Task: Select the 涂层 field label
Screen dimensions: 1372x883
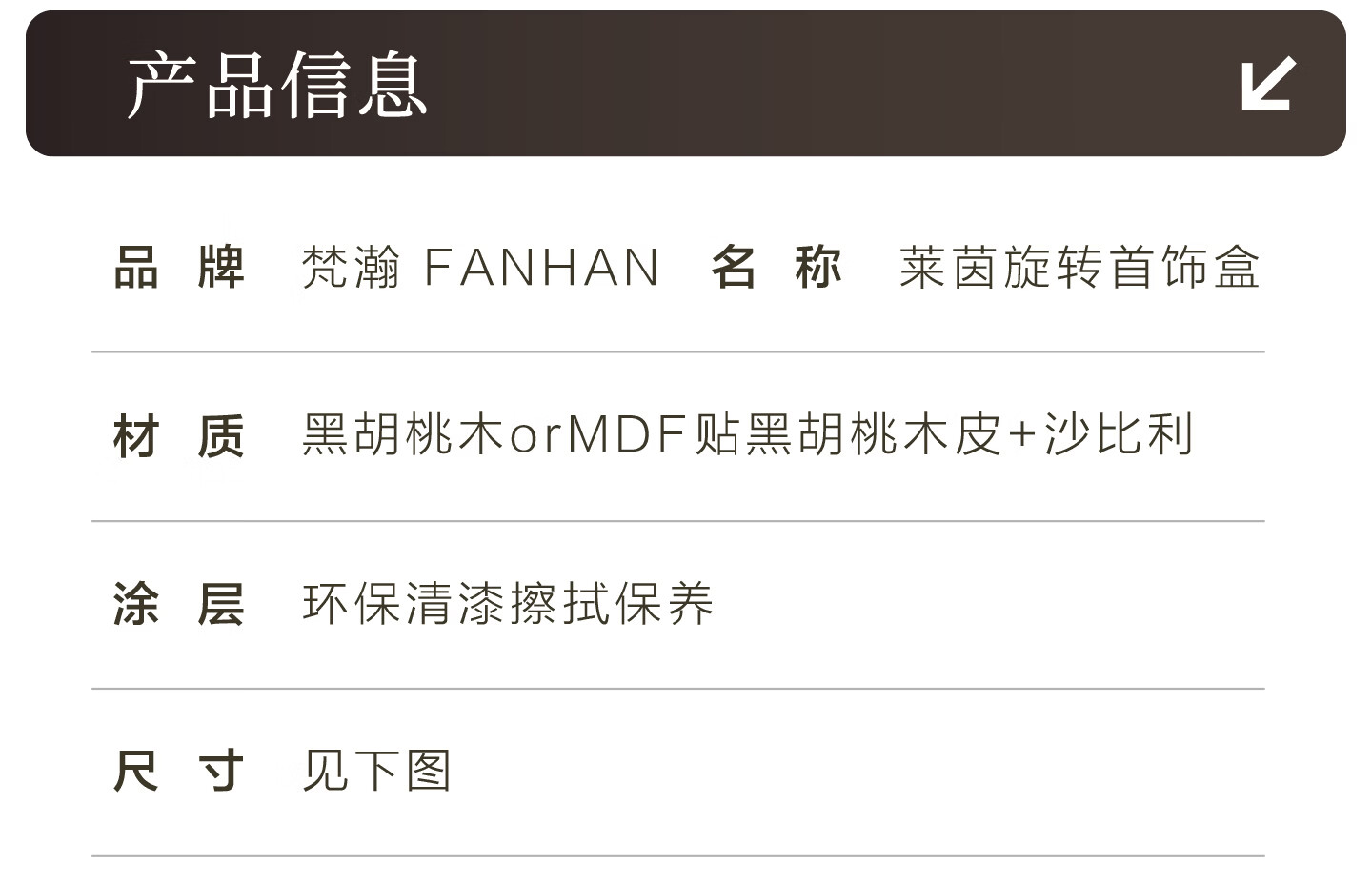Action: click(179, 605)
